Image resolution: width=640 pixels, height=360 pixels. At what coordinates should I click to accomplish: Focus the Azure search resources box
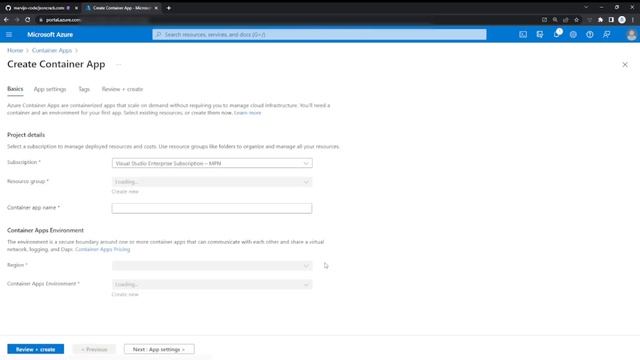pos(319,35)
